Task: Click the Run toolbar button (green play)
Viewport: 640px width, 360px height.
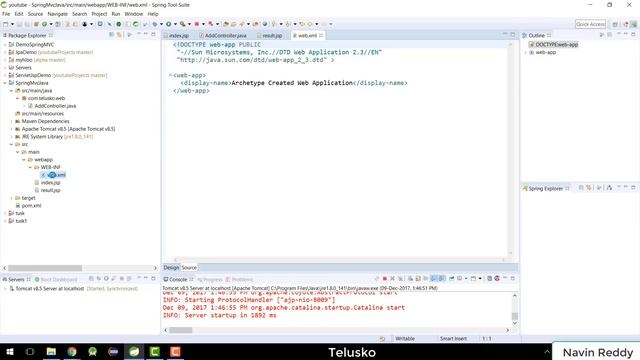Action: point(168,24)
